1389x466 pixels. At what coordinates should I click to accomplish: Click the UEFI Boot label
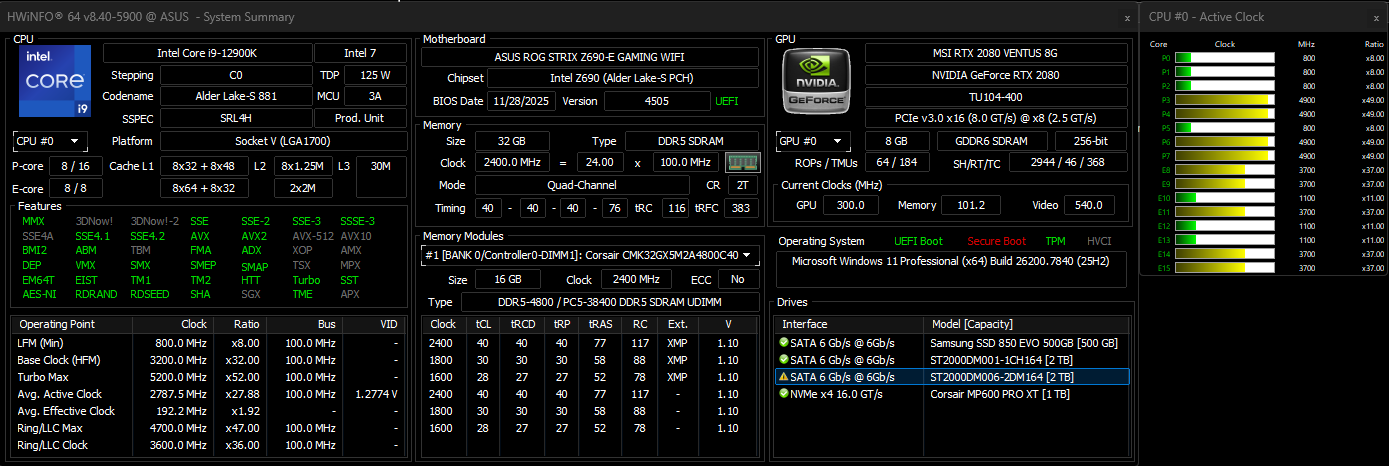click(918, 241)
